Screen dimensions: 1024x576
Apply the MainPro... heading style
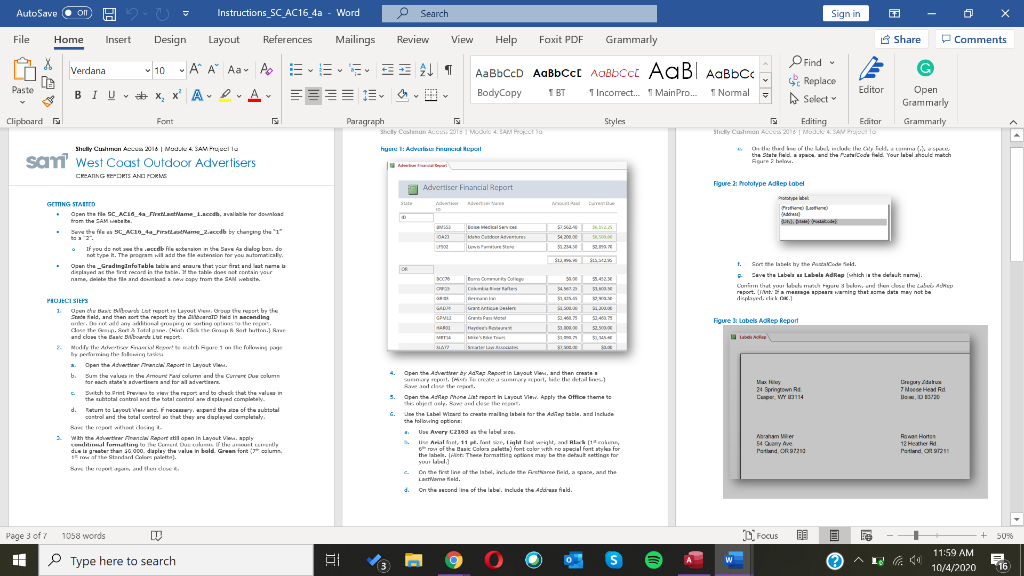[673, 82]
